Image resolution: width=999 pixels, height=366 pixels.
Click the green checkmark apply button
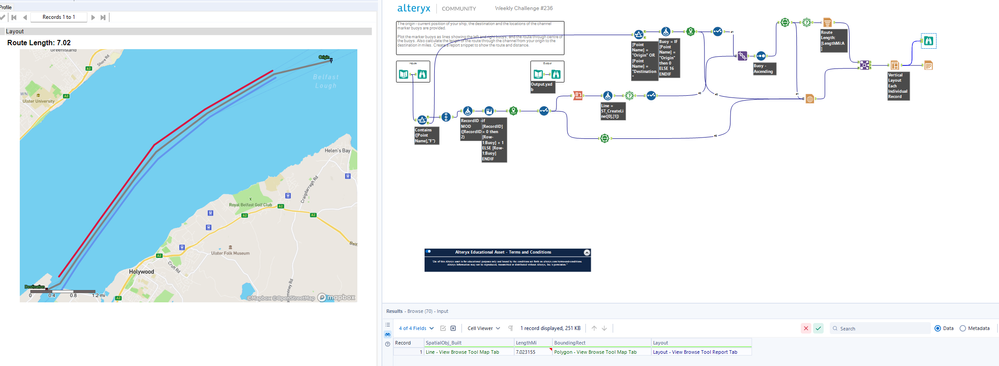(x=818, y=328)
